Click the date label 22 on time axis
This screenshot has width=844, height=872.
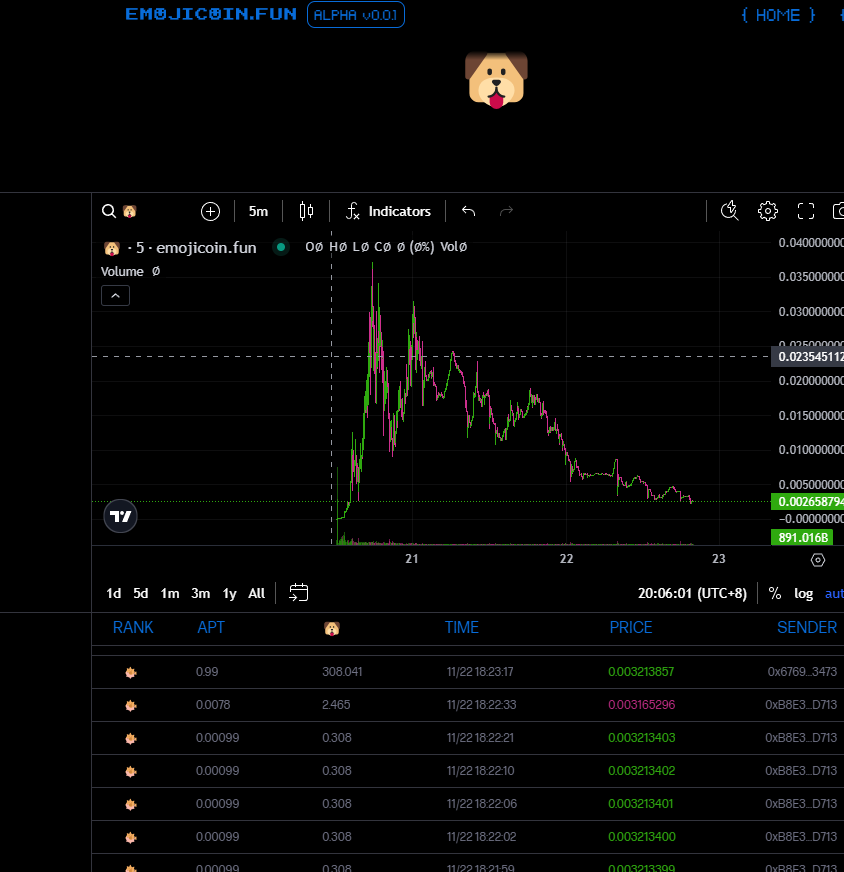pyautogui.click(x=566, y=559)
